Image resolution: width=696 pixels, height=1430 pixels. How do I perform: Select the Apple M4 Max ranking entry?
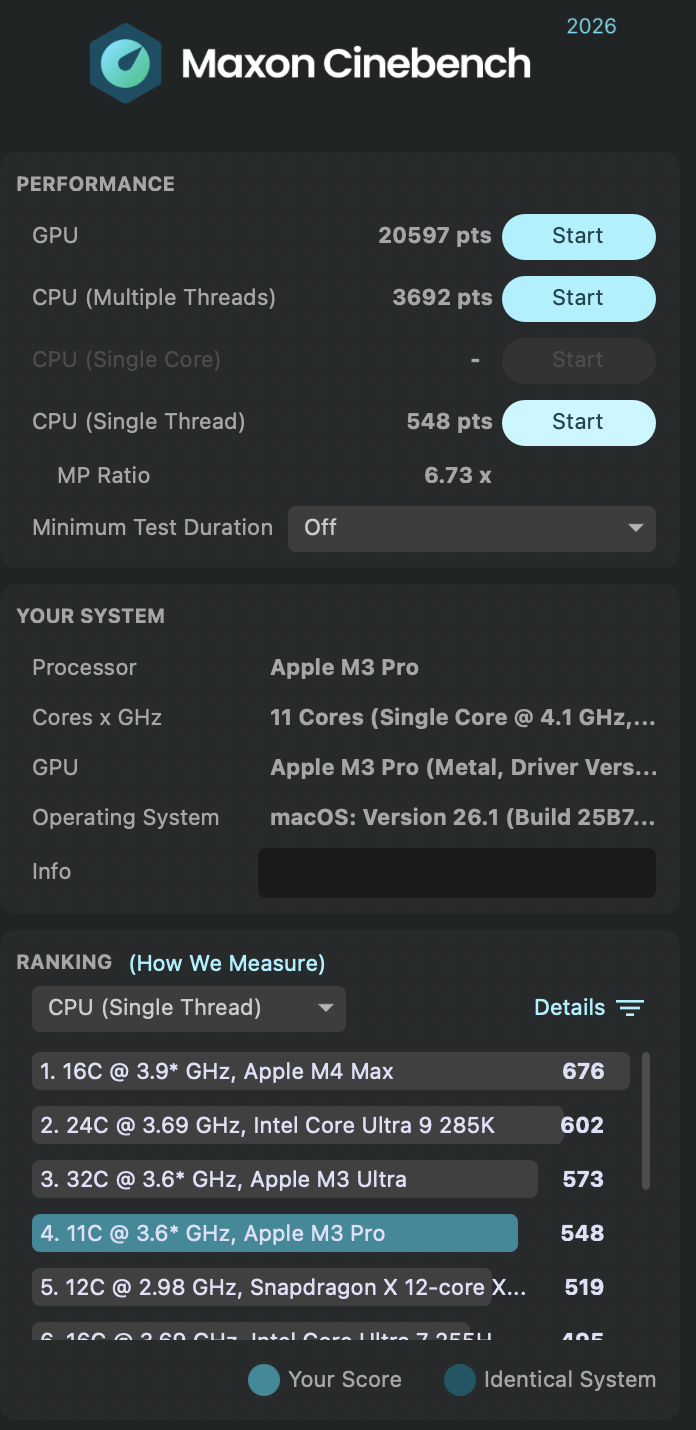click(330, 1072)
